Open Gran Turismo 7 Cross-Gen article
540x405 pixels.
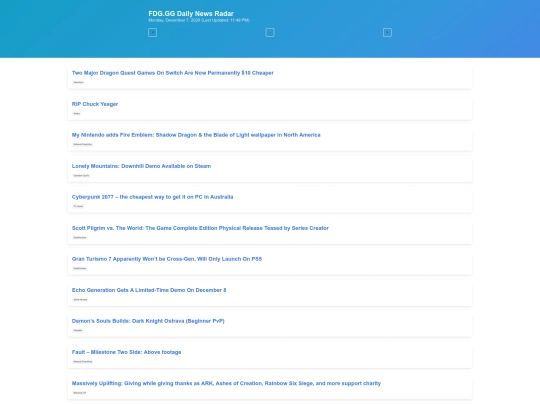point(167,259)
